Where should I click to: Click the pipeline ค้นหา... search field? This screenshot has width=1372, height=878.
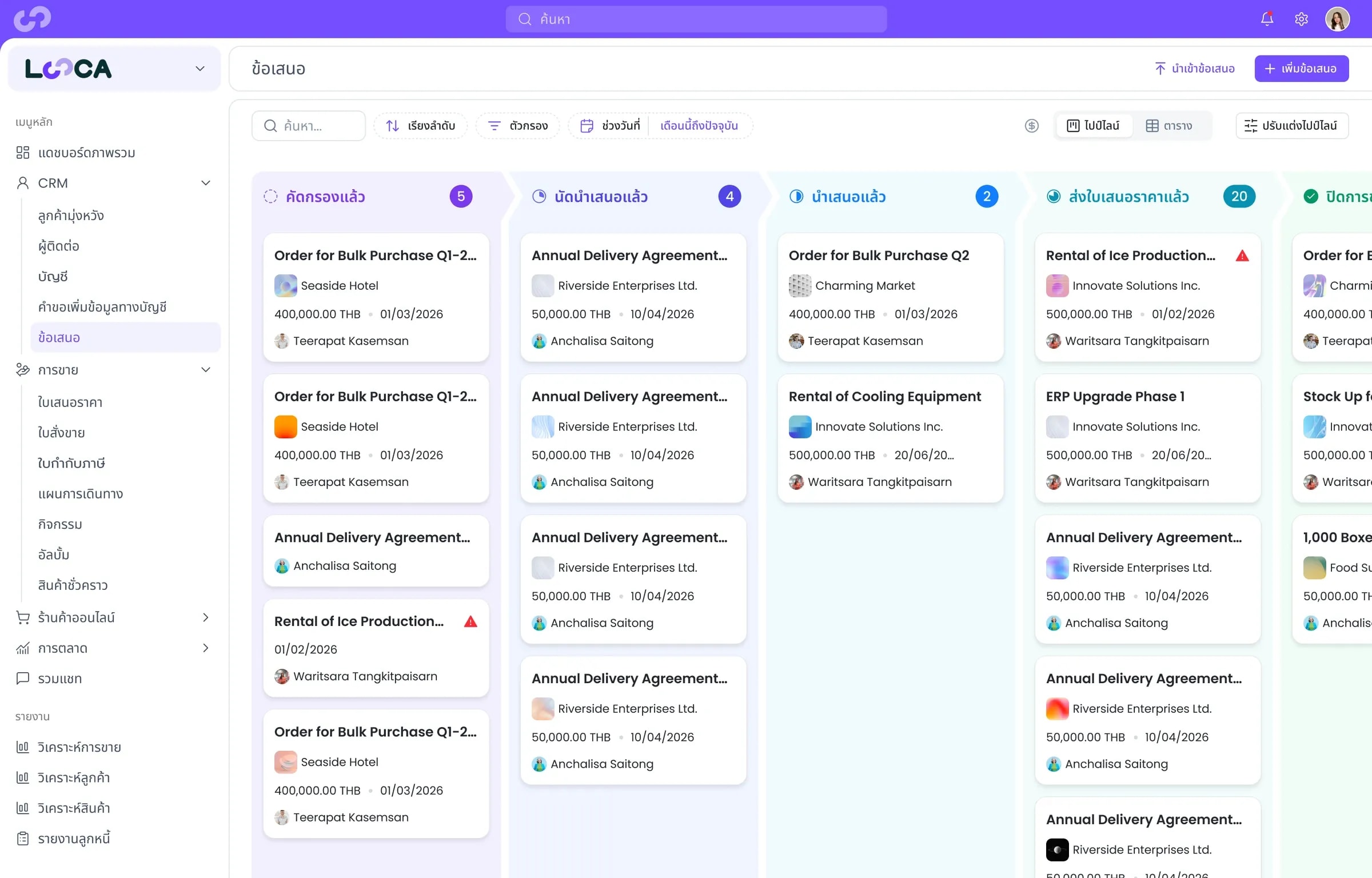point(309,126)
